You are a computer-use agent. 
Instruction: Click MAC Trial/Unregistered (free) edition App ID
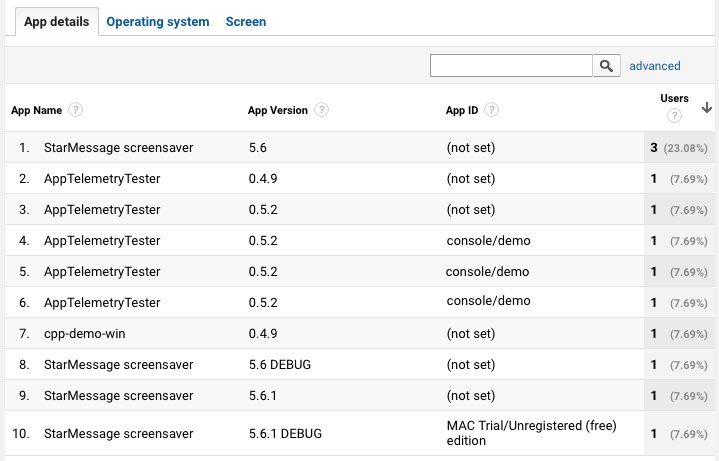531,433
